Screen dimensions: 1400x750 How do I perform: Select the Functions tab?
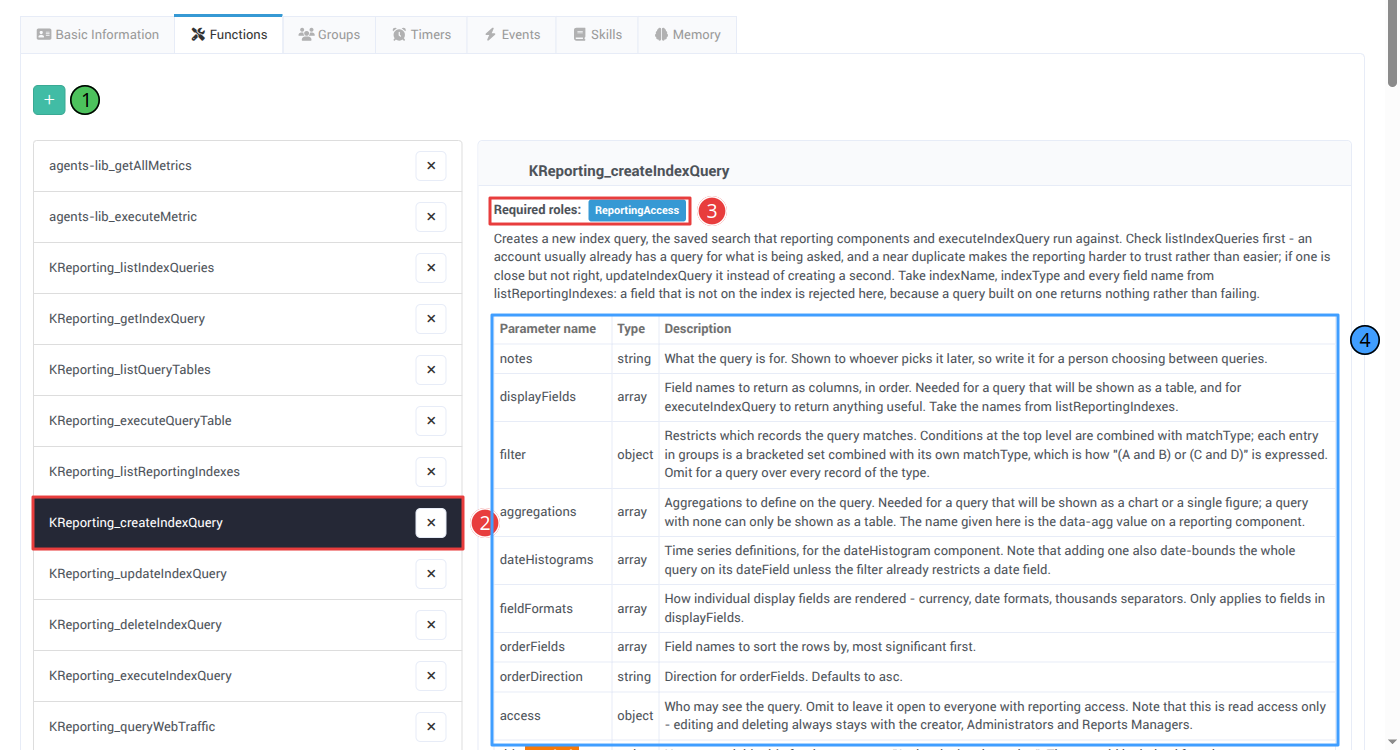[x=229, y=34]
